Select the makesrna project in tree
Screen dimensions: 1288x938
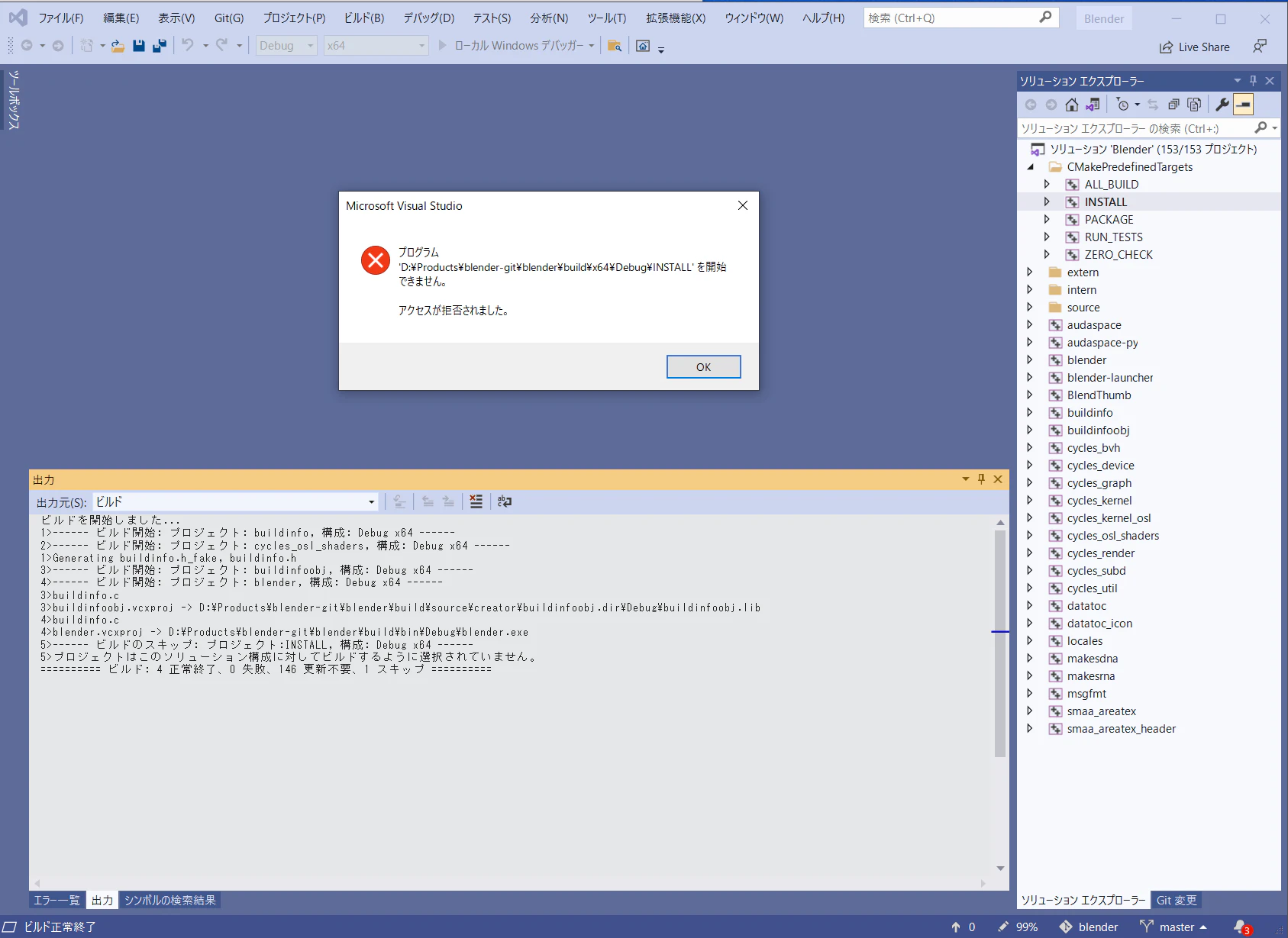(x=1090, y=676)
